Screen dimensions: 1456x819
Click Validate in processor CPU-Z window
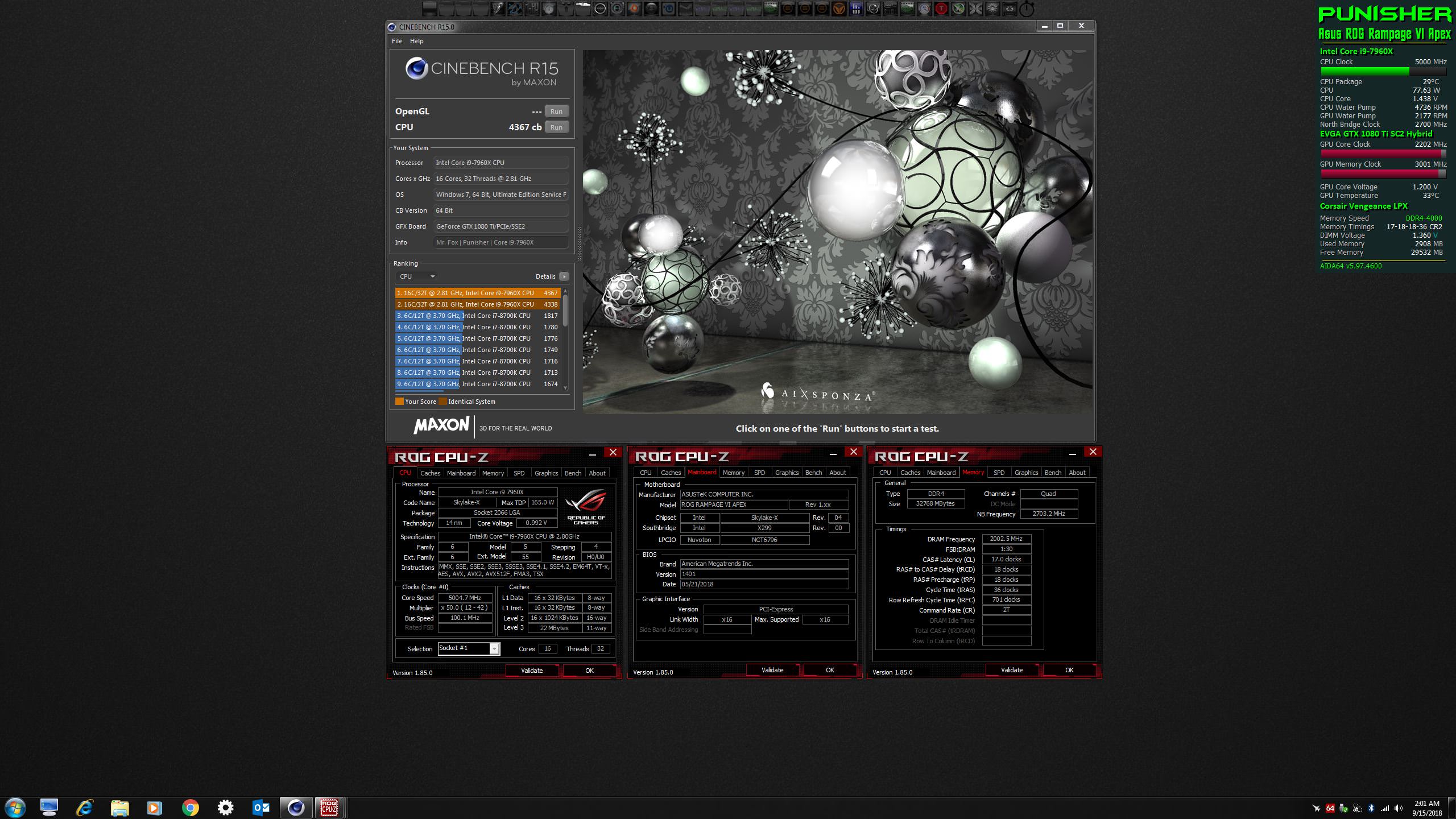click(532, 671)
